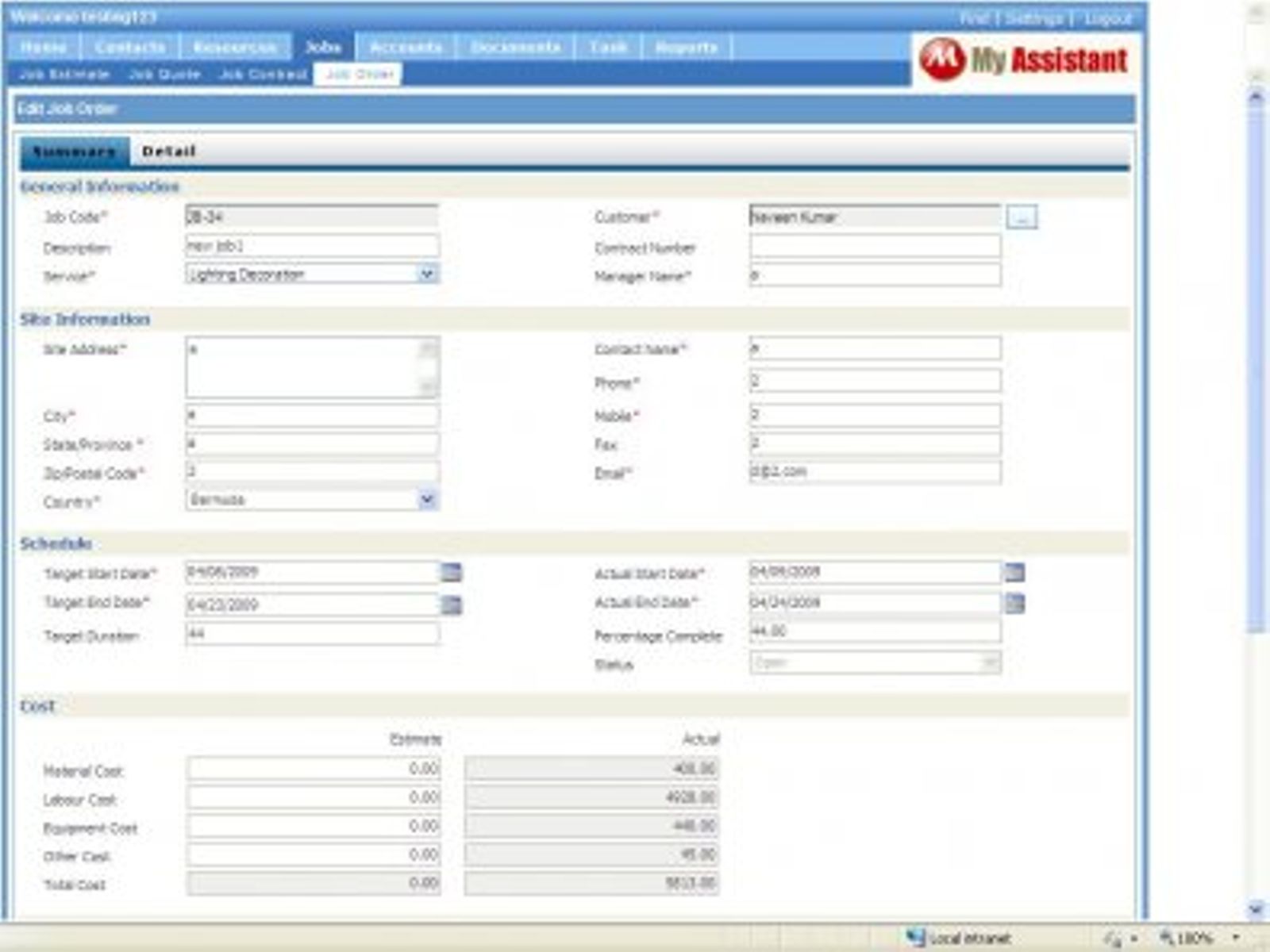This screenshot has width=1270, height=952.
Task: Click the Labour Cost estimate field
Action: (x=314, y=797)
